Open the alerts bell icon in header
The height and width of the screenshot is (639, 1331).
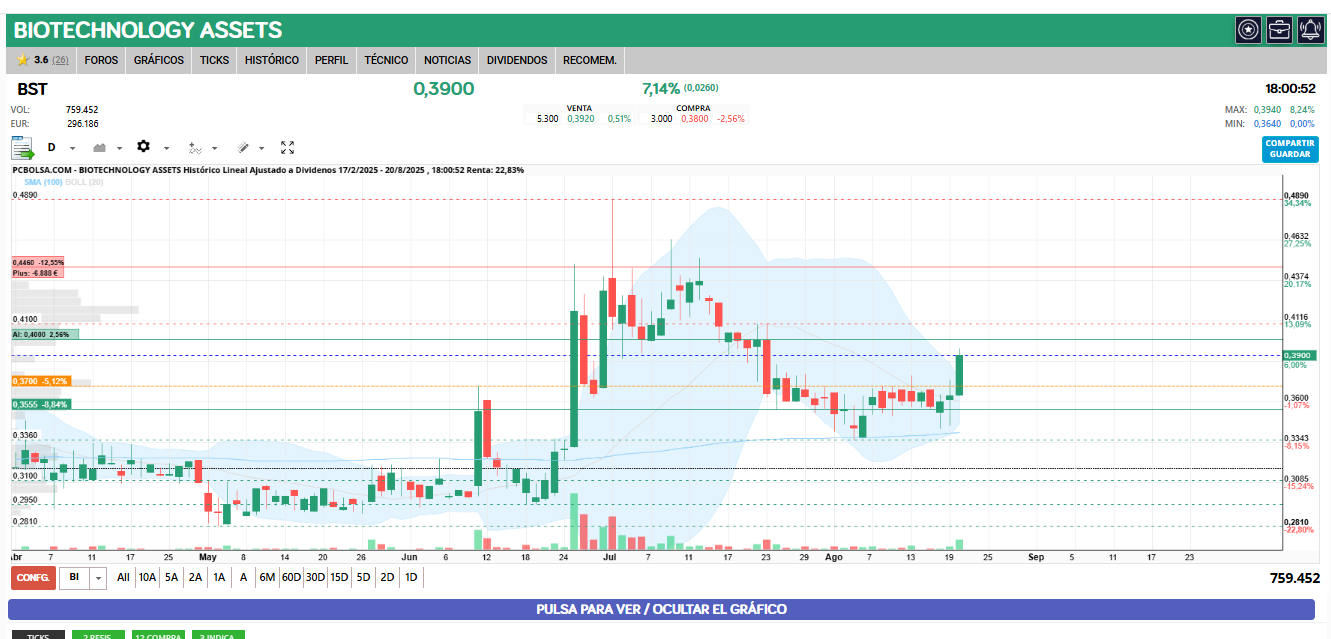(x=1310, y=30)
